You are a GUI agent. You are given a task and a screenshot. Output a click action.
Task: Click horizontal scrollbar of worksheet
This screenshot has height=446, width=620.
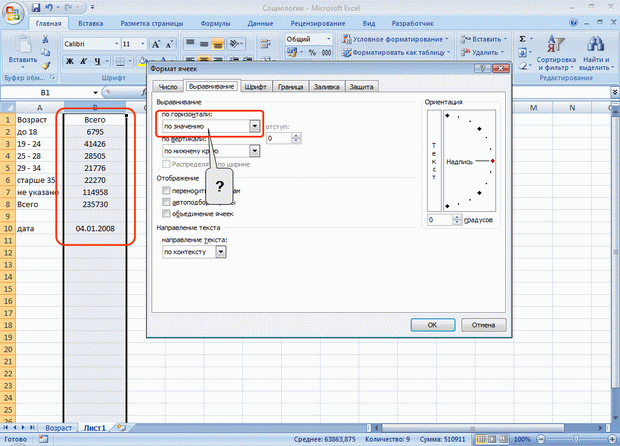(473, 428)
